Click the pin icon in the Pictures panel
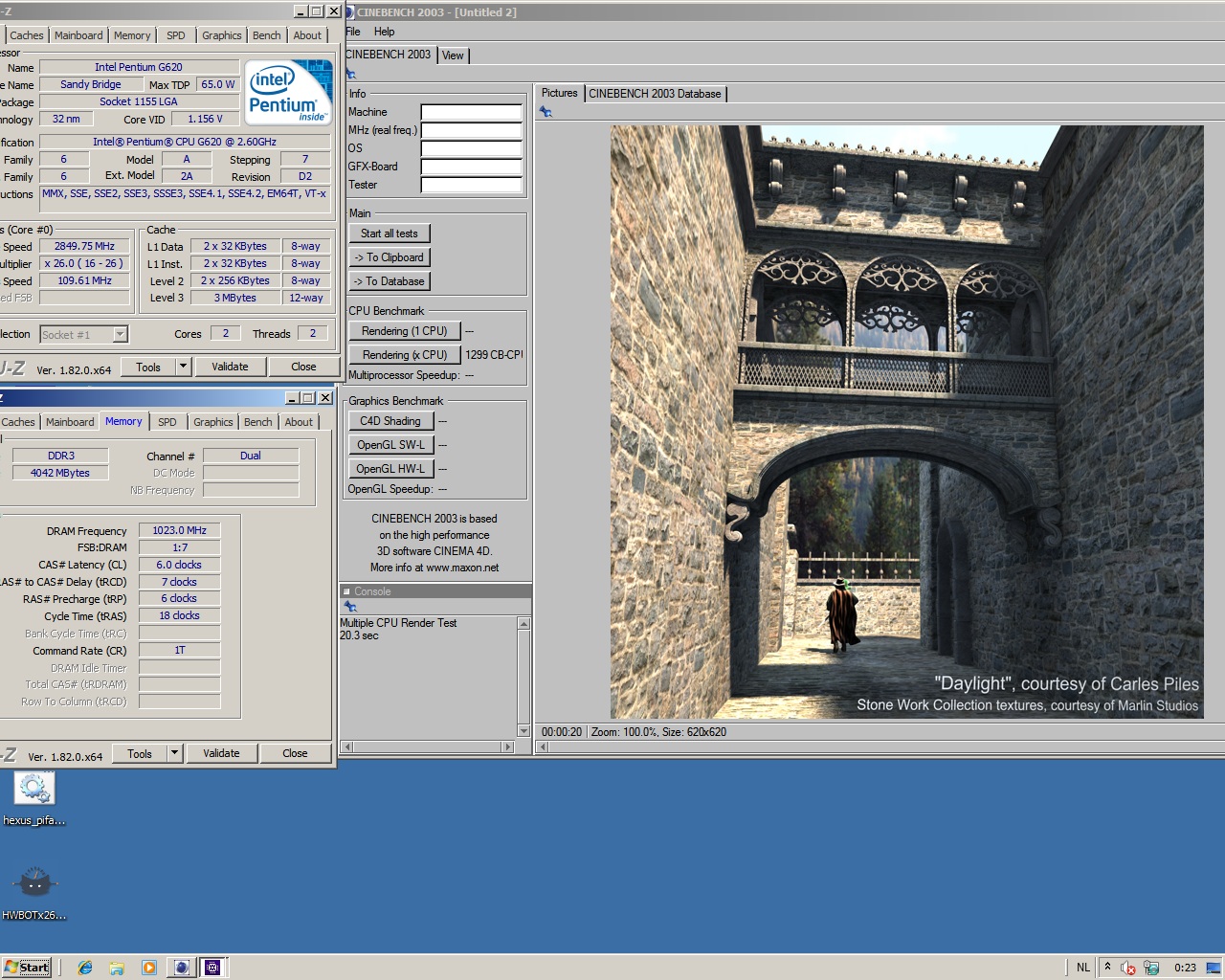The width and height of the screenshot is (1225, 980). click(x=546, y=112)
